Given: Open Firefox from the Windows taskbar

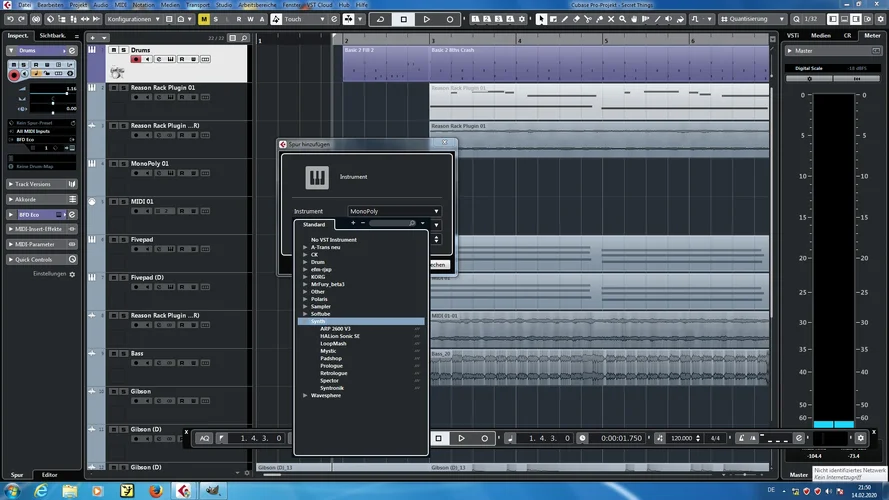Looking at the screenshot, I should click(x=155, y=490).
